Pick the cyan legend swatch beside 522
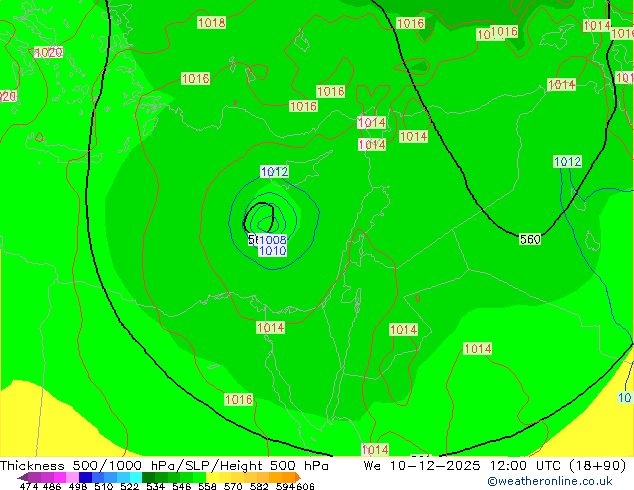Viewport: 634px width, 490px height. point(136,477)
